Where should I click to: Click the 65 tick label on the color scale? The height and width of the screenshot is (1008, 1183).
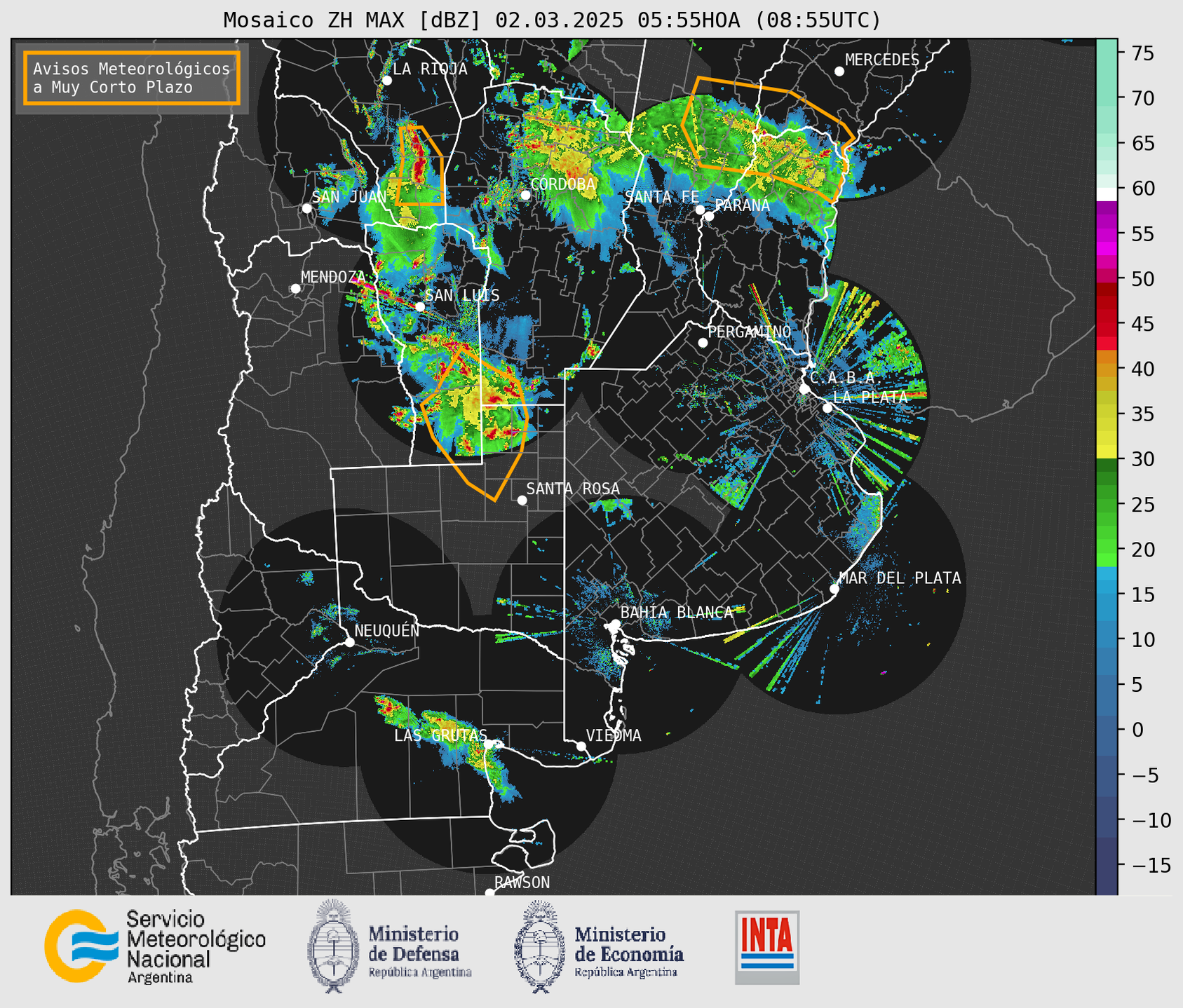(1142, 143)
